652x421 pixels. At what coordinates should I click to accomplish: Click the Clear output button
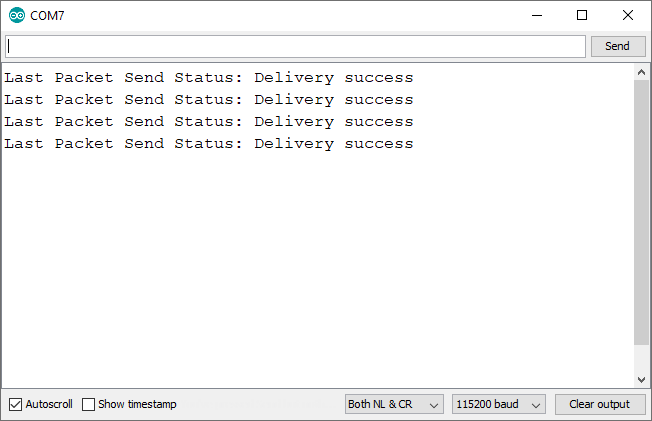pyautogui.click(x=600, y=404)
